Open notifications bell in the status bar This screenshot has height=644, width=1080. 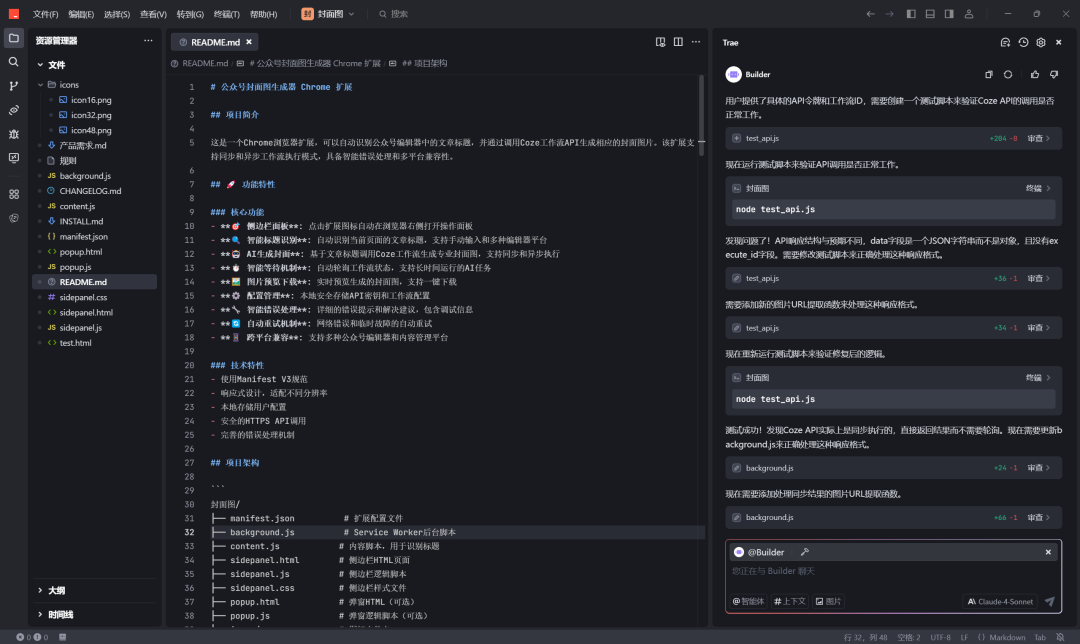point(1058,636)
